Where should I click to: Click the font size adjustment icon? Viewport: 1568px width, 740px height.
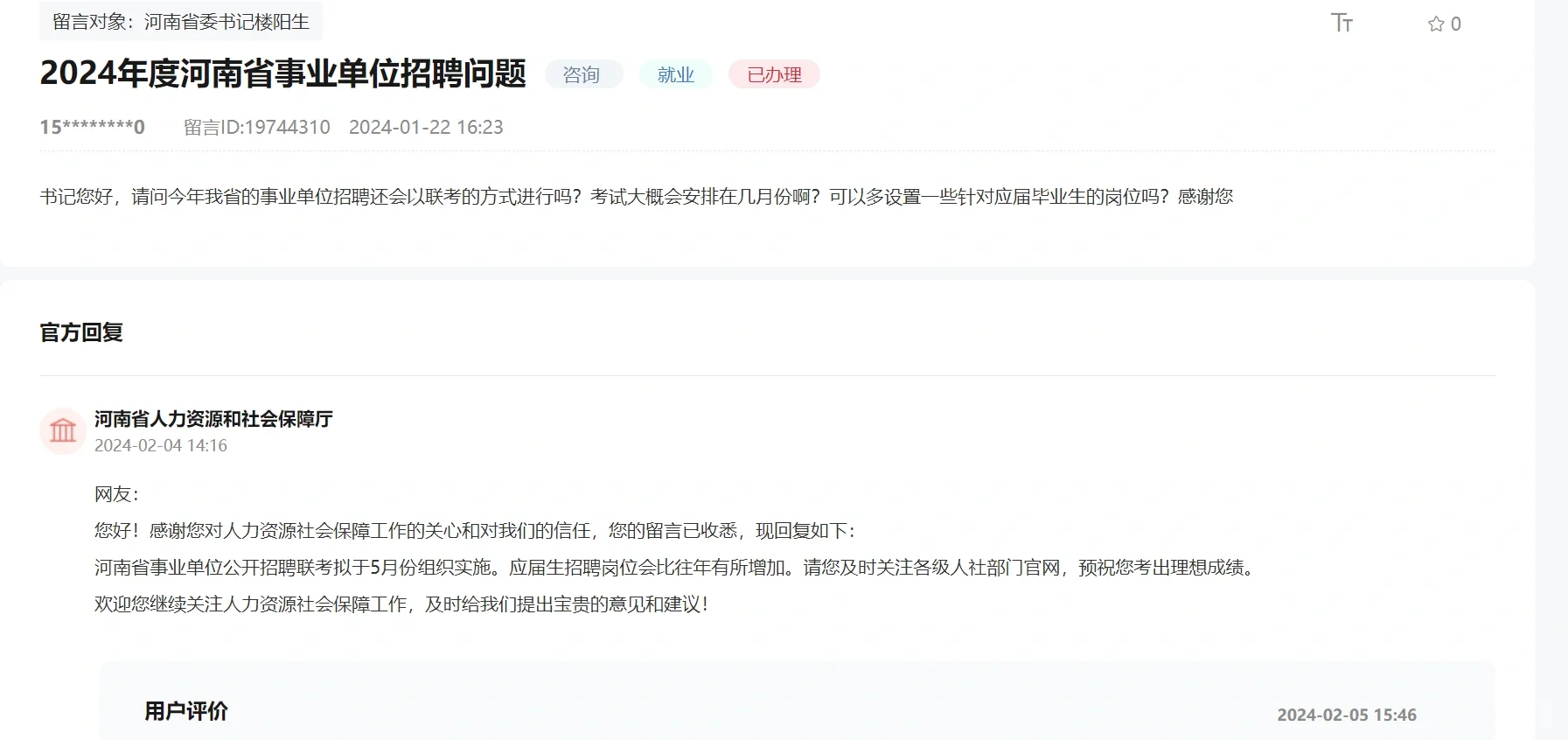[x=1342, y=23]
